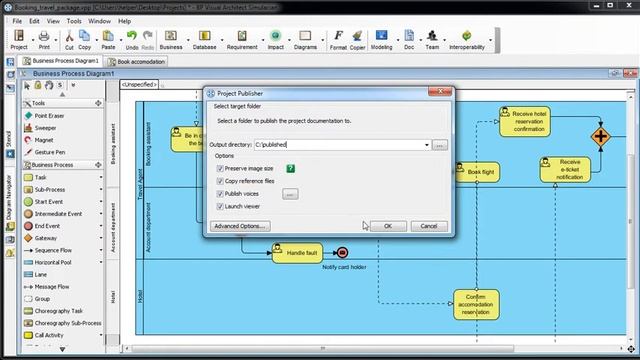This screenshot has width=640, height=360.
Task: Click OK in Project Publisher dialog
Action: (x=388, y=226)
